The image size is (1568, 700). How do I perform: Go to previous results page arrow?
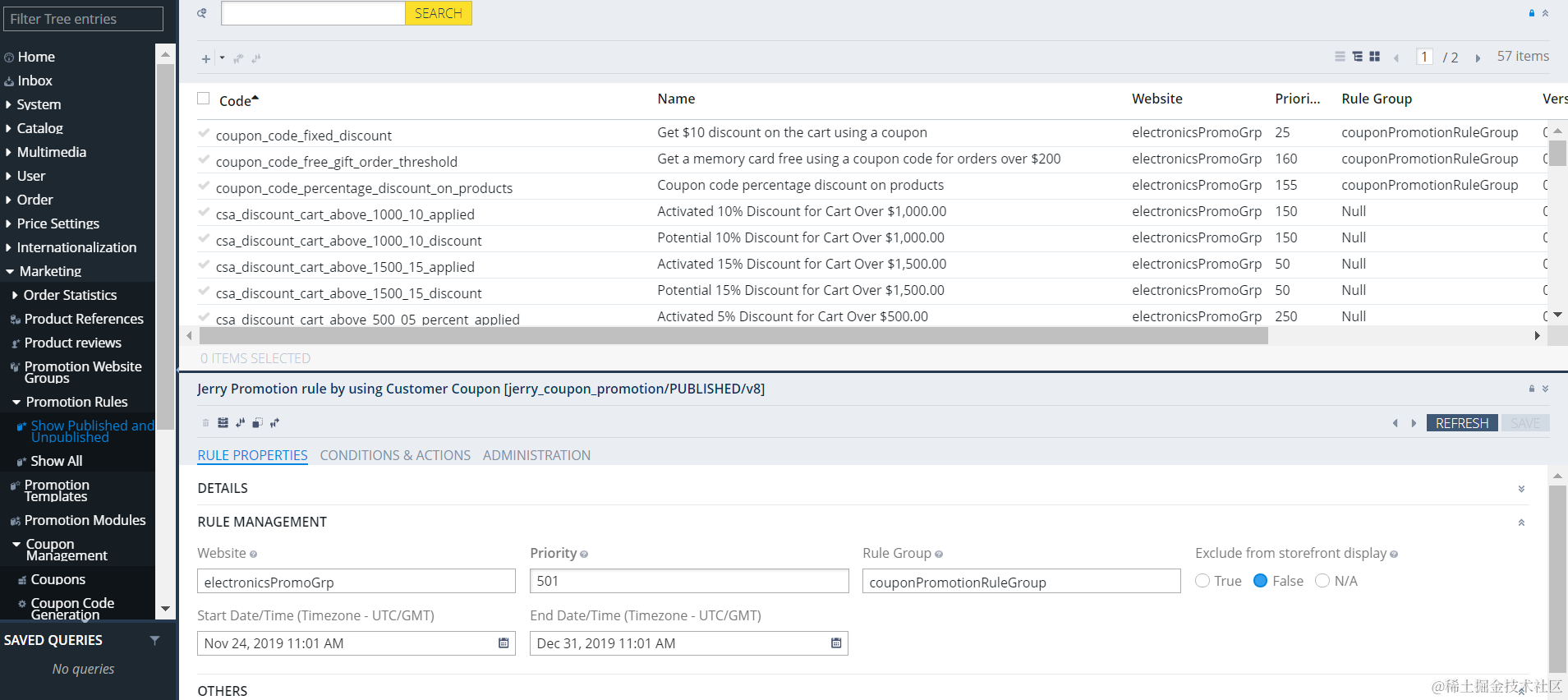[x=1396, y=58]
